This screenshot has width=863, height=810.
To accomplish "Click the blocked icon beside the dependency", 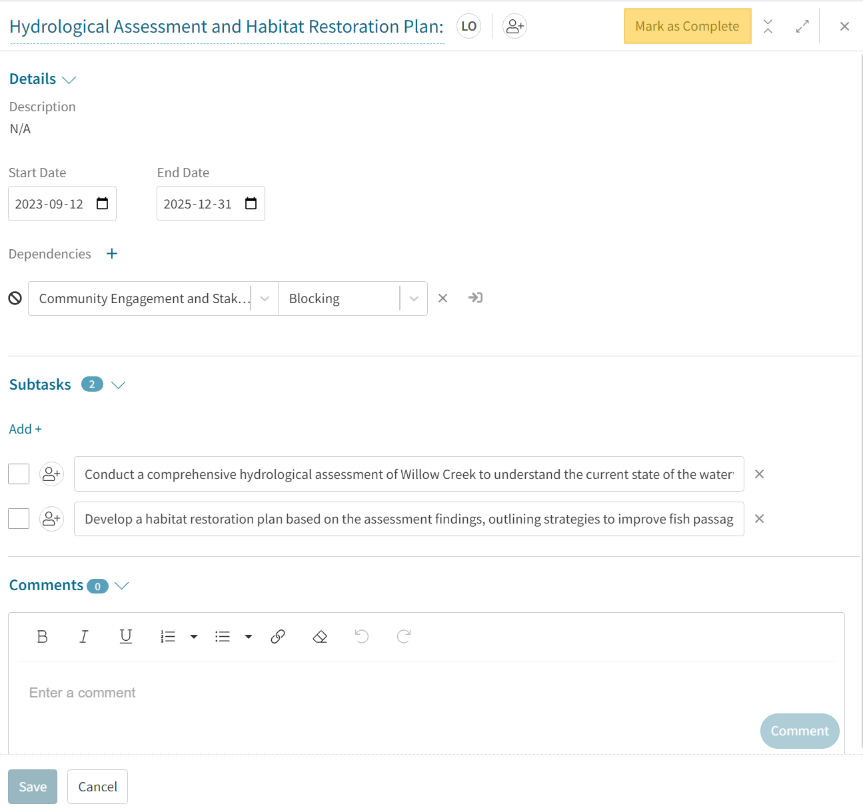I will click(13, 298).
